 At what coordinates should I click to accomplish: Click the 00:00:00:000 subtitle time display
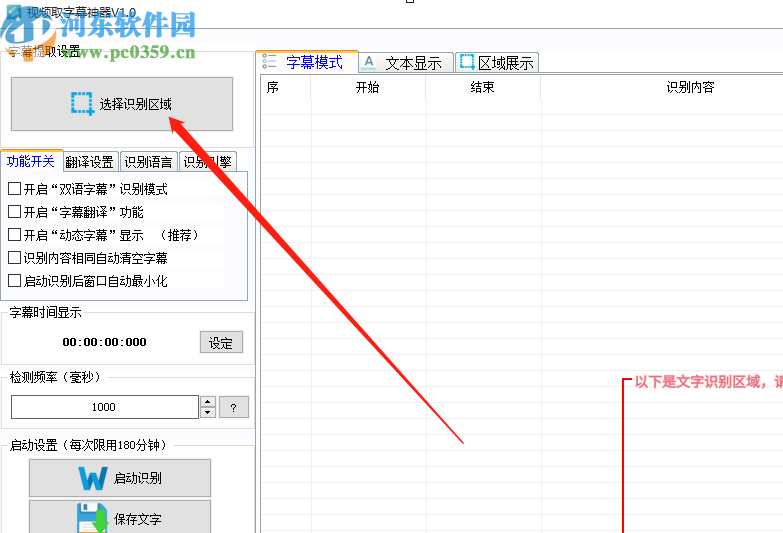pos(104,342)
